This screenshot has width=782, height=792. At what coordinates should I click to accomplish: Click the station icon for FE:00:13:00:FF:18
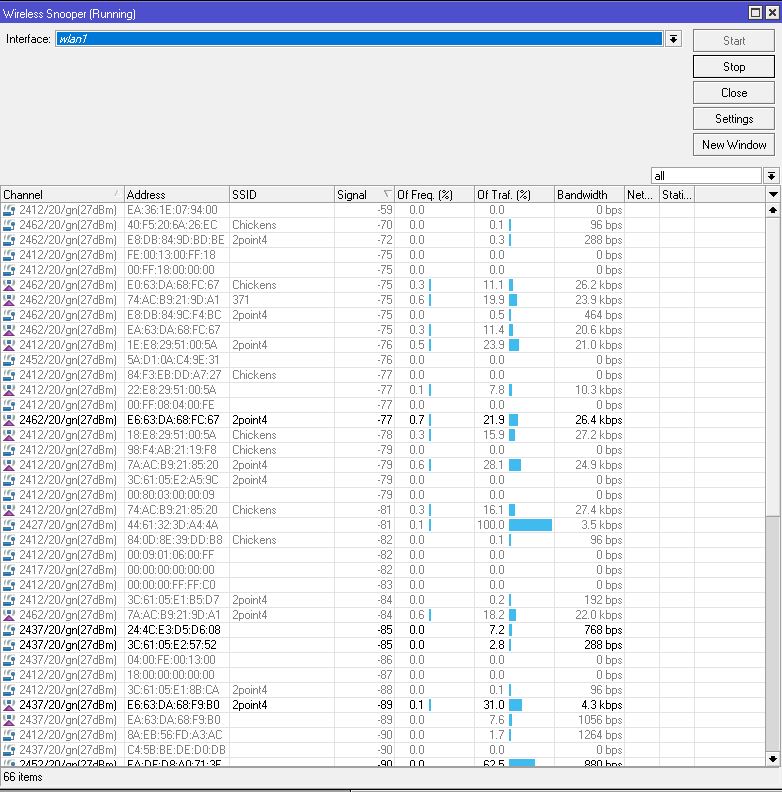click(x=9, y=255)
